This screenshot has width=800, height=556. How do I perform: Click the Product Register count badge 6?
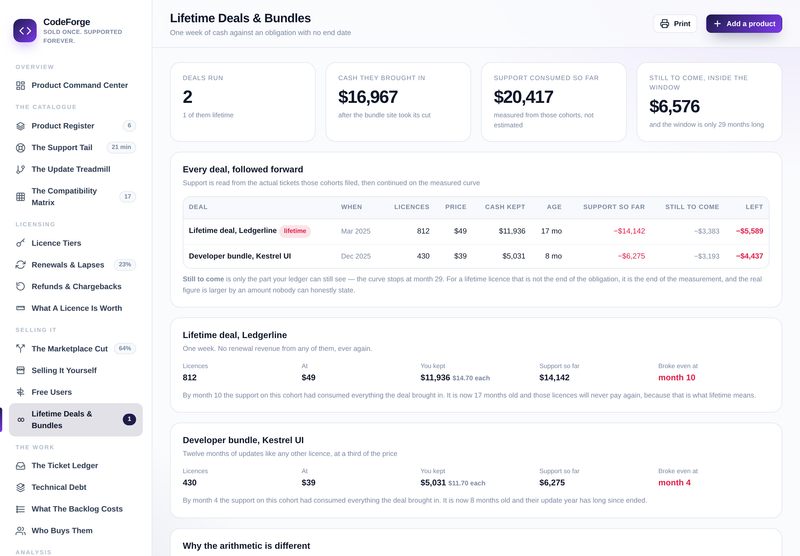[129, 125]
